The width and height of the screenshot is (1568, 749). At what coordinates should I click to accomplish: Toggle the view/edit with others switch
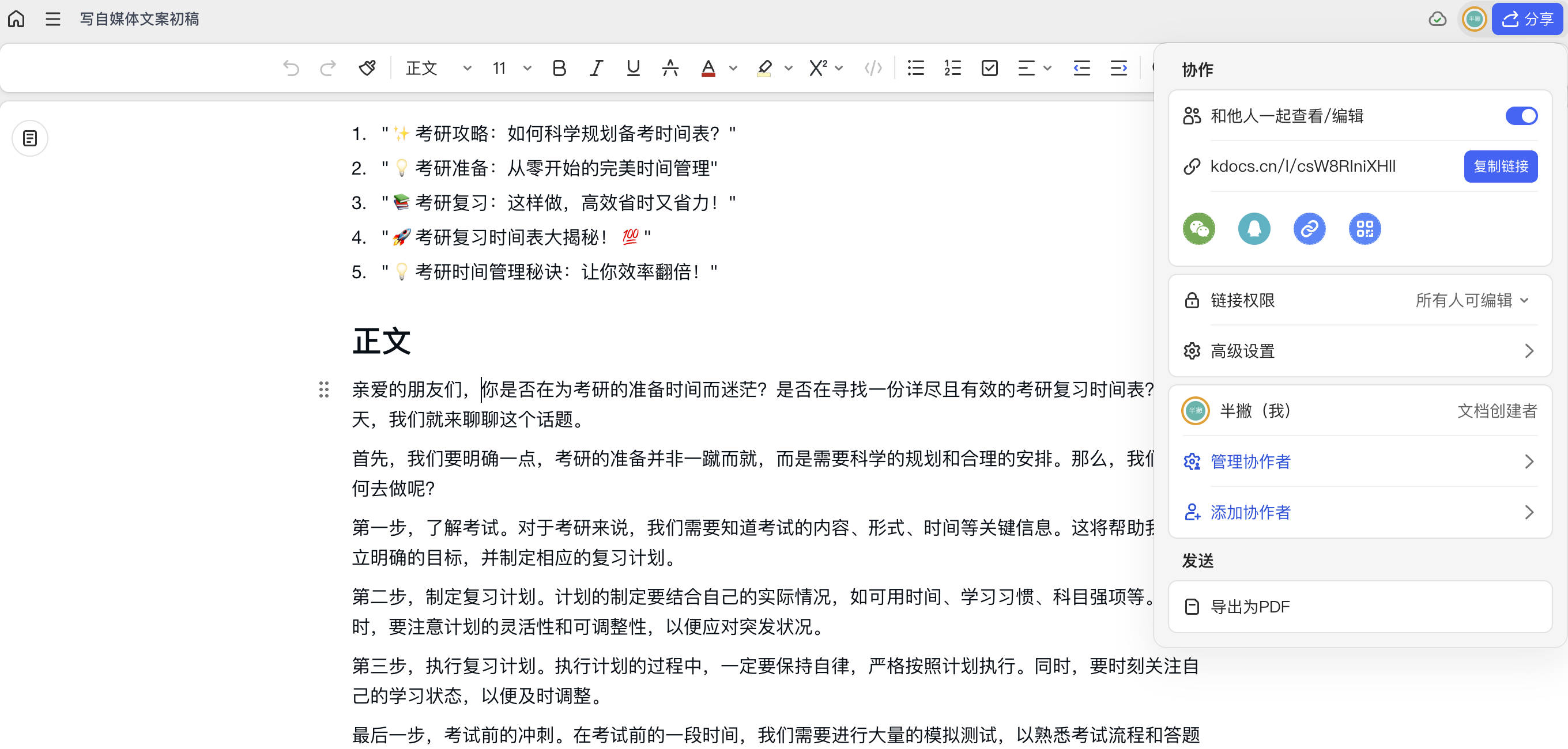pyautogui.click(x=1521, y=116)
